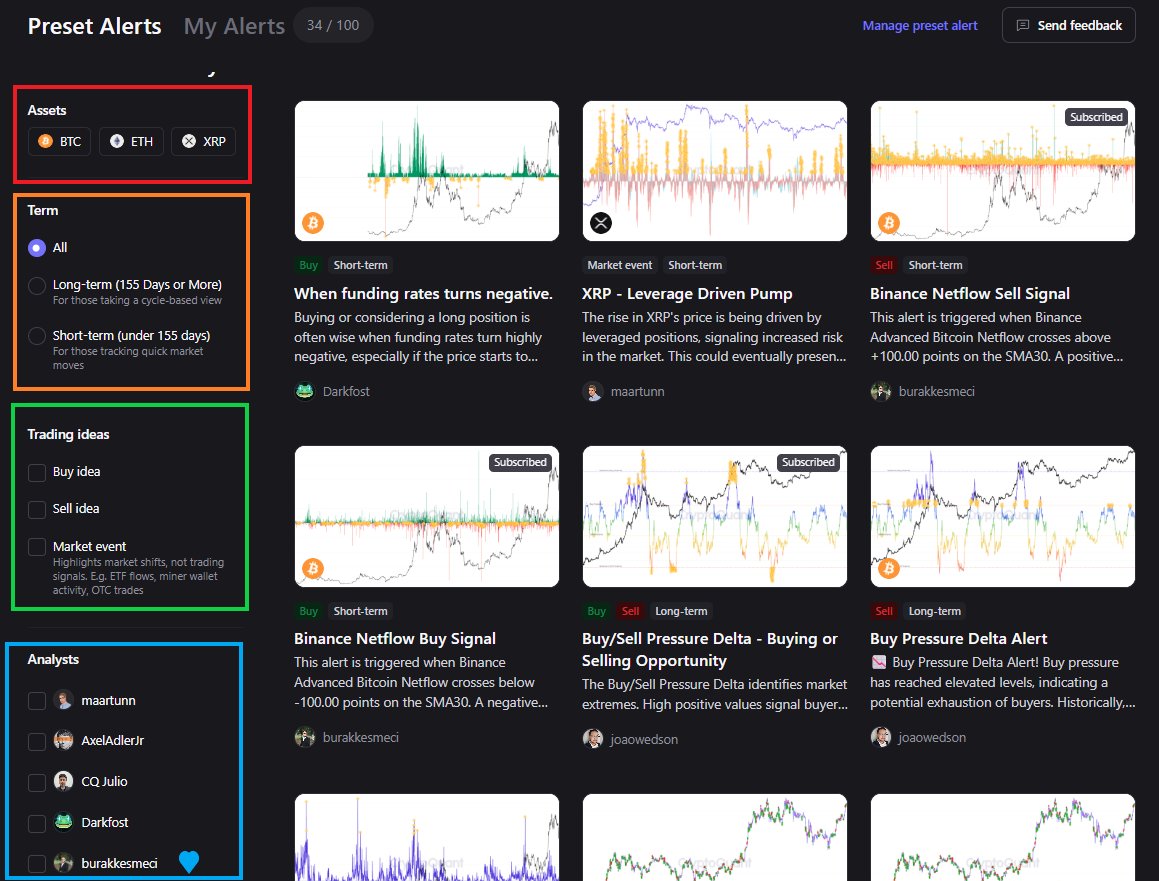
Task: Check the burakkesmeci analyst checkbox
Action: [x=37, y=863]
